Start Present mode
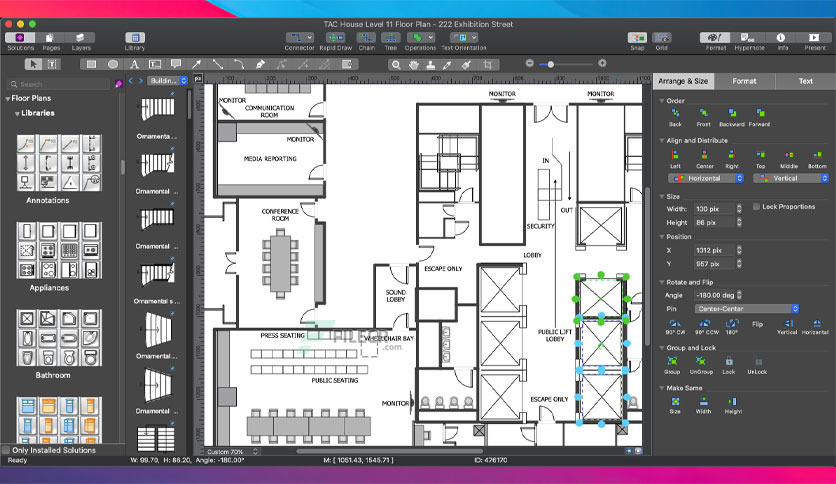 tap(814, 38)
